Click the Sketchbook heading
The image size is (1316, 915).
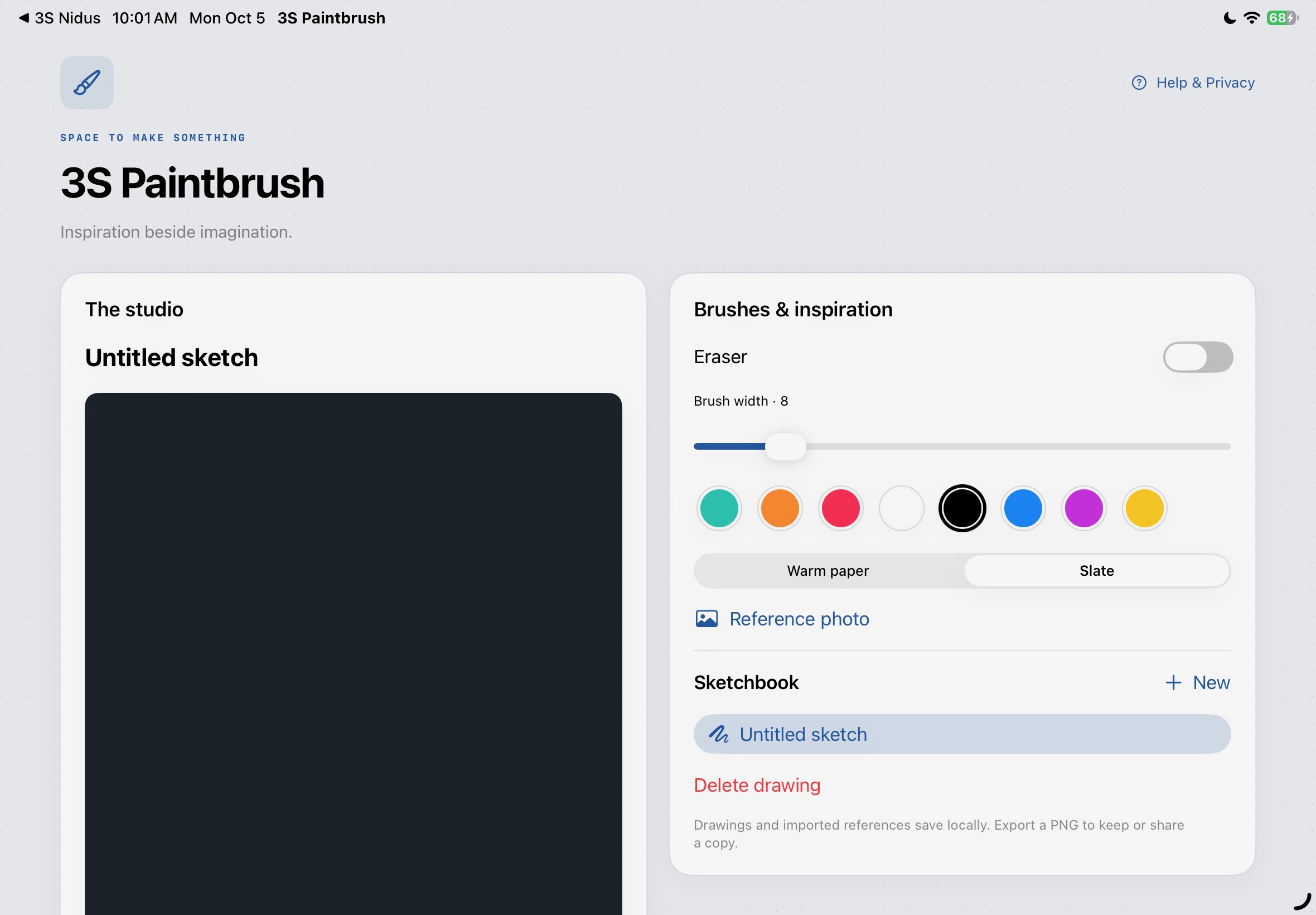[x=746, y=682]
